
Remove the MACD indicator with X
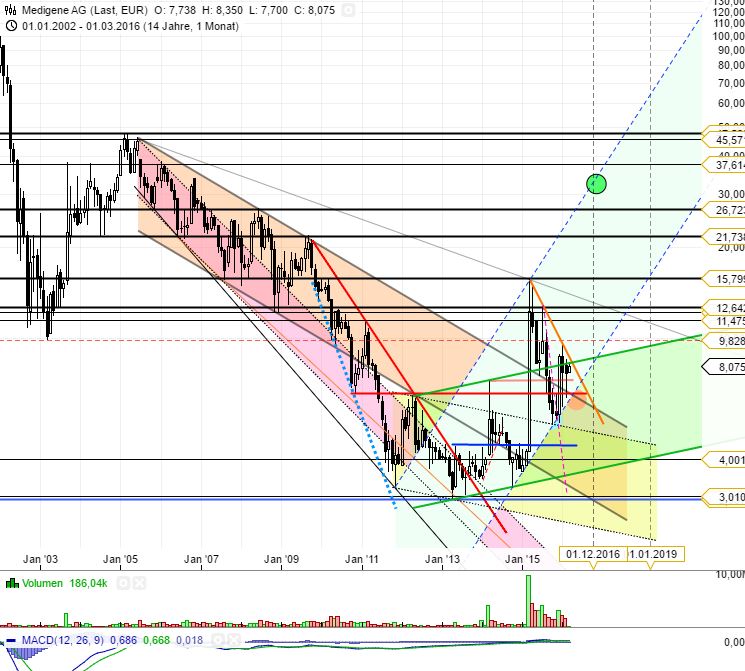click(233, 641)
